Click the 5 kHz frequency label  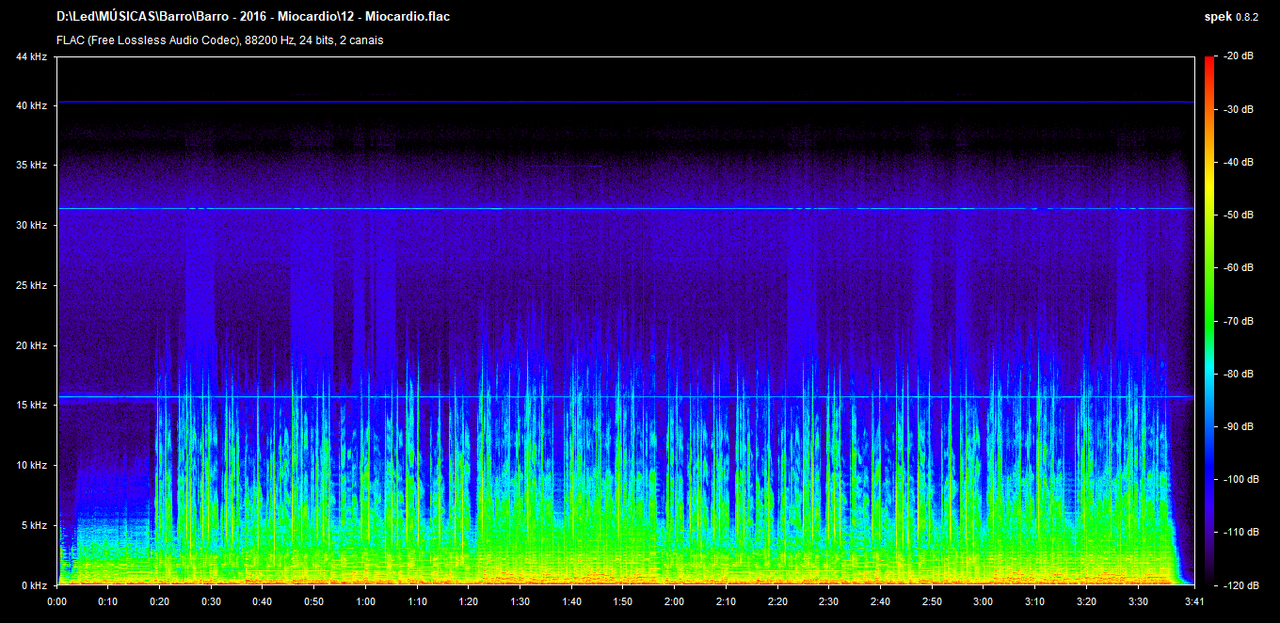(34, 525)
